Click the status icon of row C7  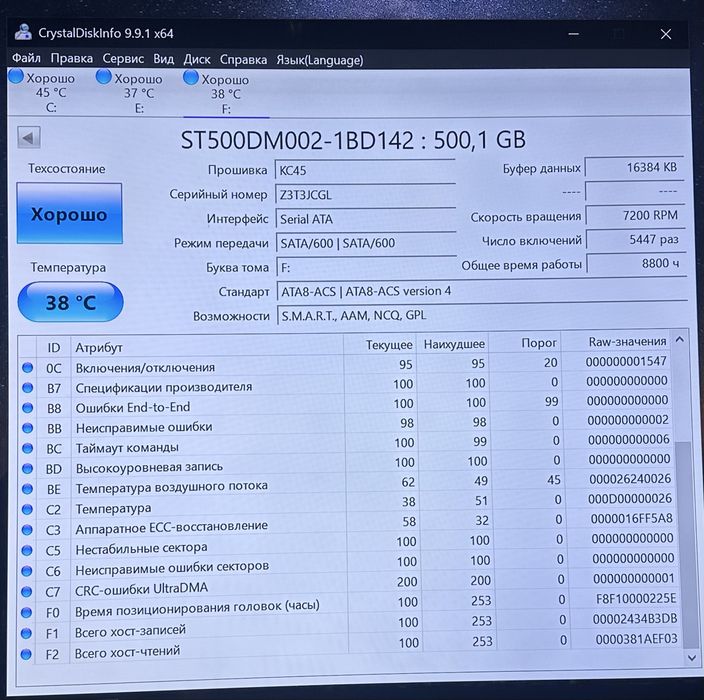(x=26, y=592)
